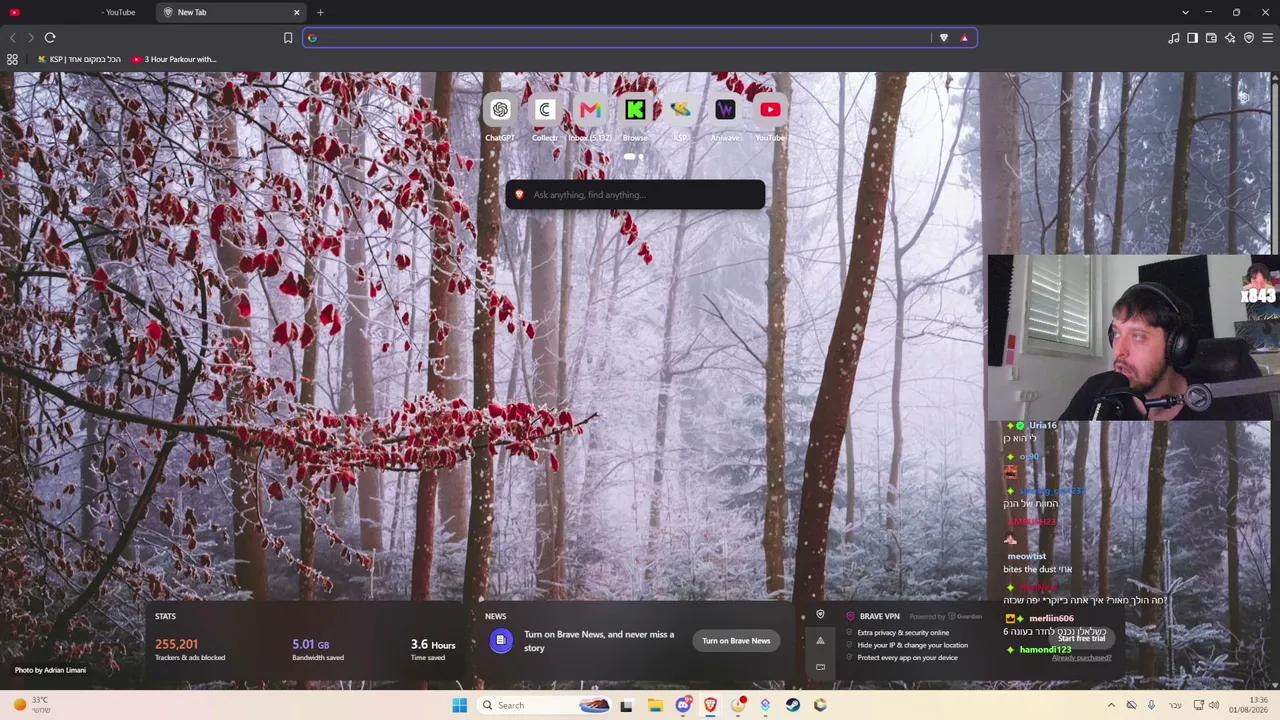Open Brave Rewards triangle icon
The image size is (1280, 720).
pyautogui.click(x=964, y=38)
